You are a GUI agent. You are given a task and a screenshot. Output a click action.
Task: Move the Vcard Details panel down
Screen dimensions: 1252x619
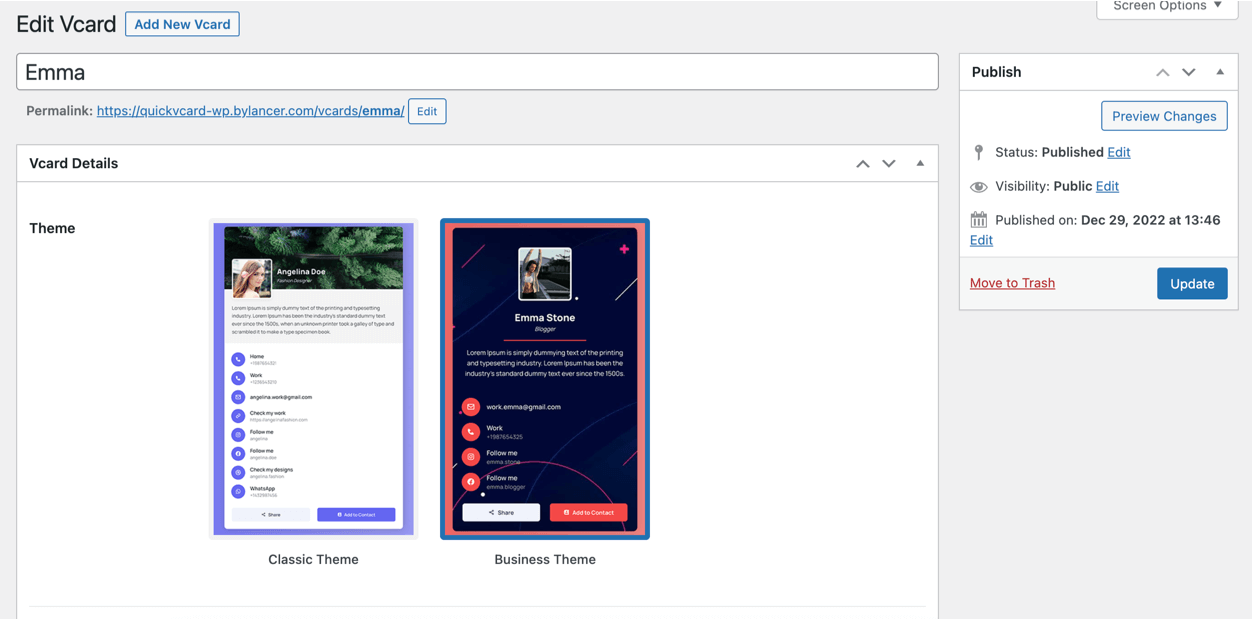coord(889,164)
